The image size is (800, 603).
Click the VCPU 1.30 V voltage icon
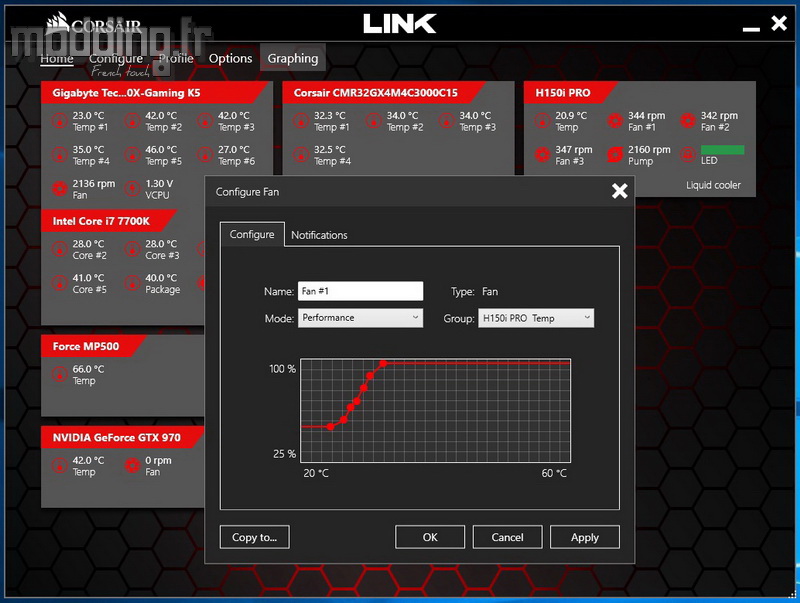coord(133,189)
